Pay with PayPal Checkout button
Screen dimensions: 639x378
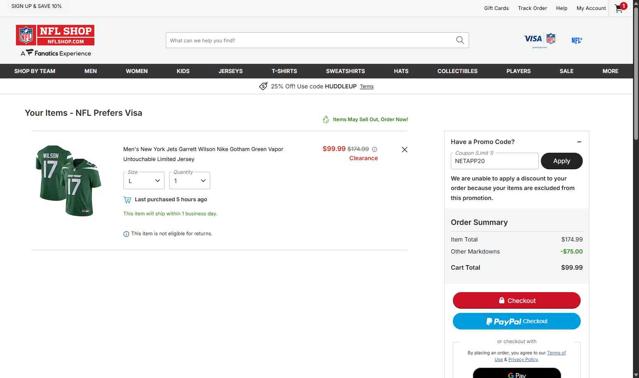[x=517, y=321]
